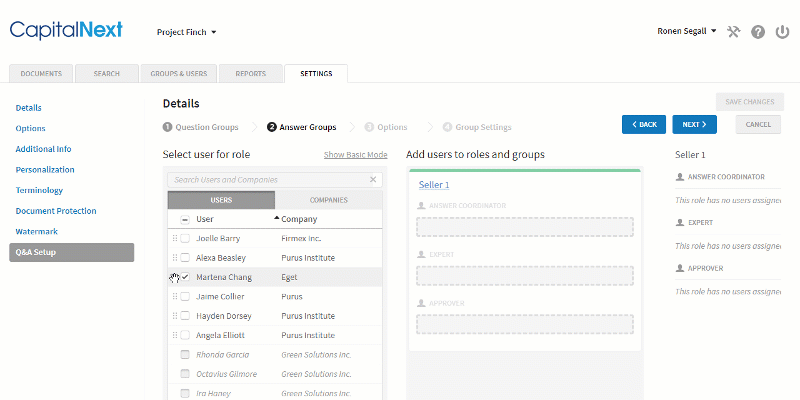Sort by the User column header
This screenshot has height=400, width=800.
pyautogui.click(x=205, y=219)
